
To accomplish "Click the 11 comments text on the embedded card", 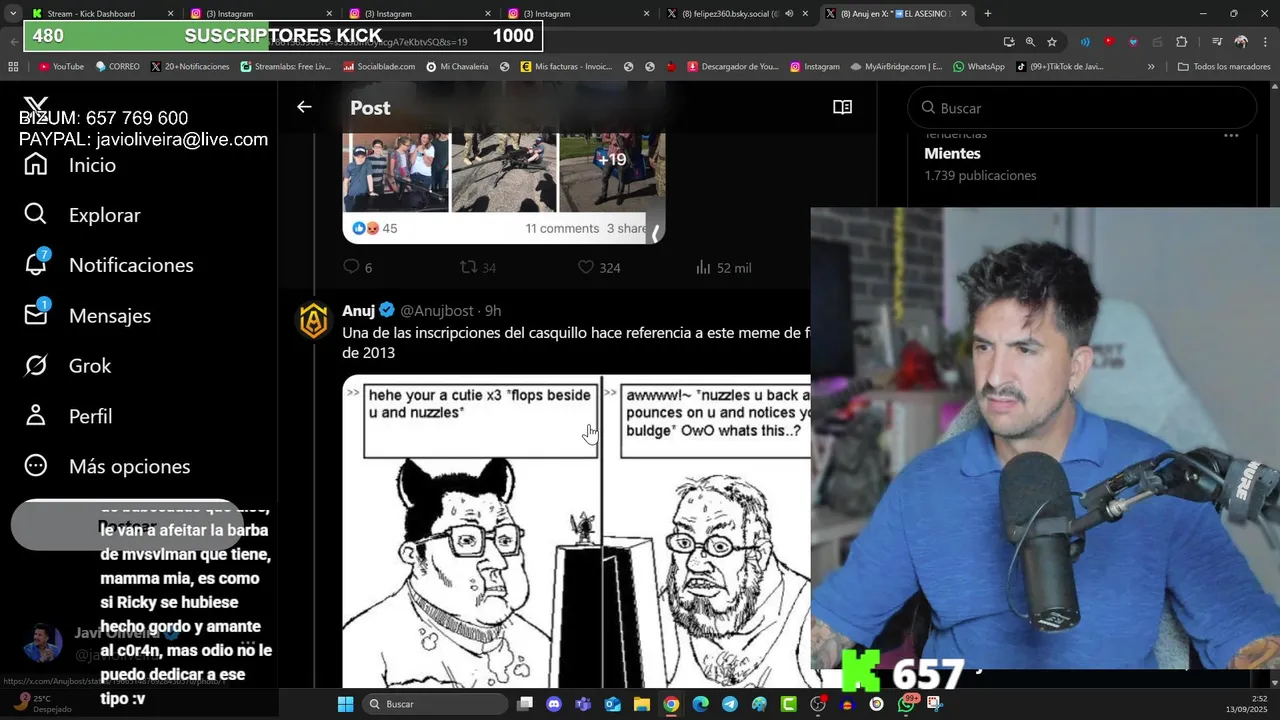I will coord(562,228).
